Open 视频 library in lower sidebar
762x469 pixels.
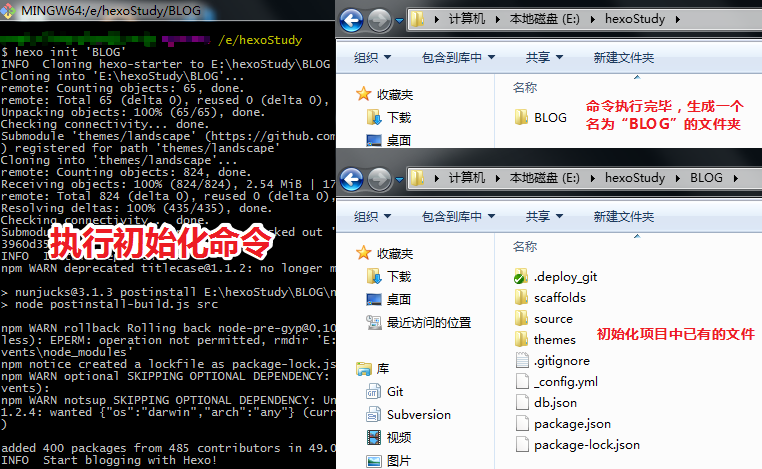pos(389,437)
